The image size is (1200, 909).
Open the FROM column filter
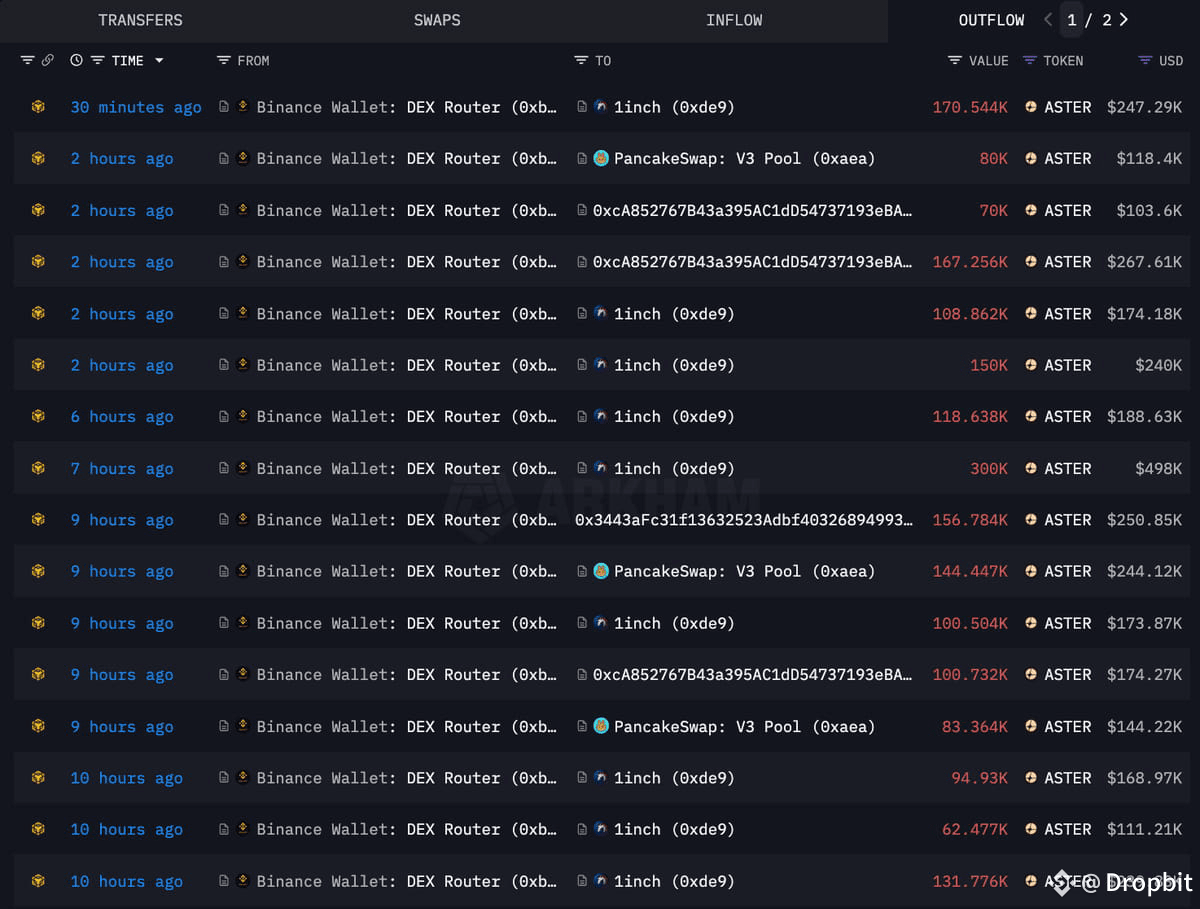pos(223,61)
